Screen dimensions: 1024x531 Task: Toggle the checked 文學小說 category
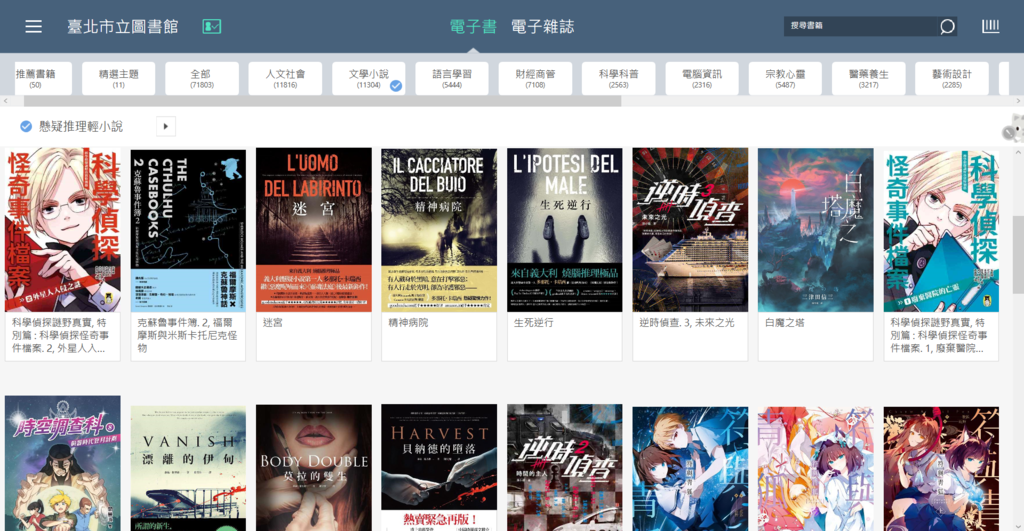click(x=368, y=78)
